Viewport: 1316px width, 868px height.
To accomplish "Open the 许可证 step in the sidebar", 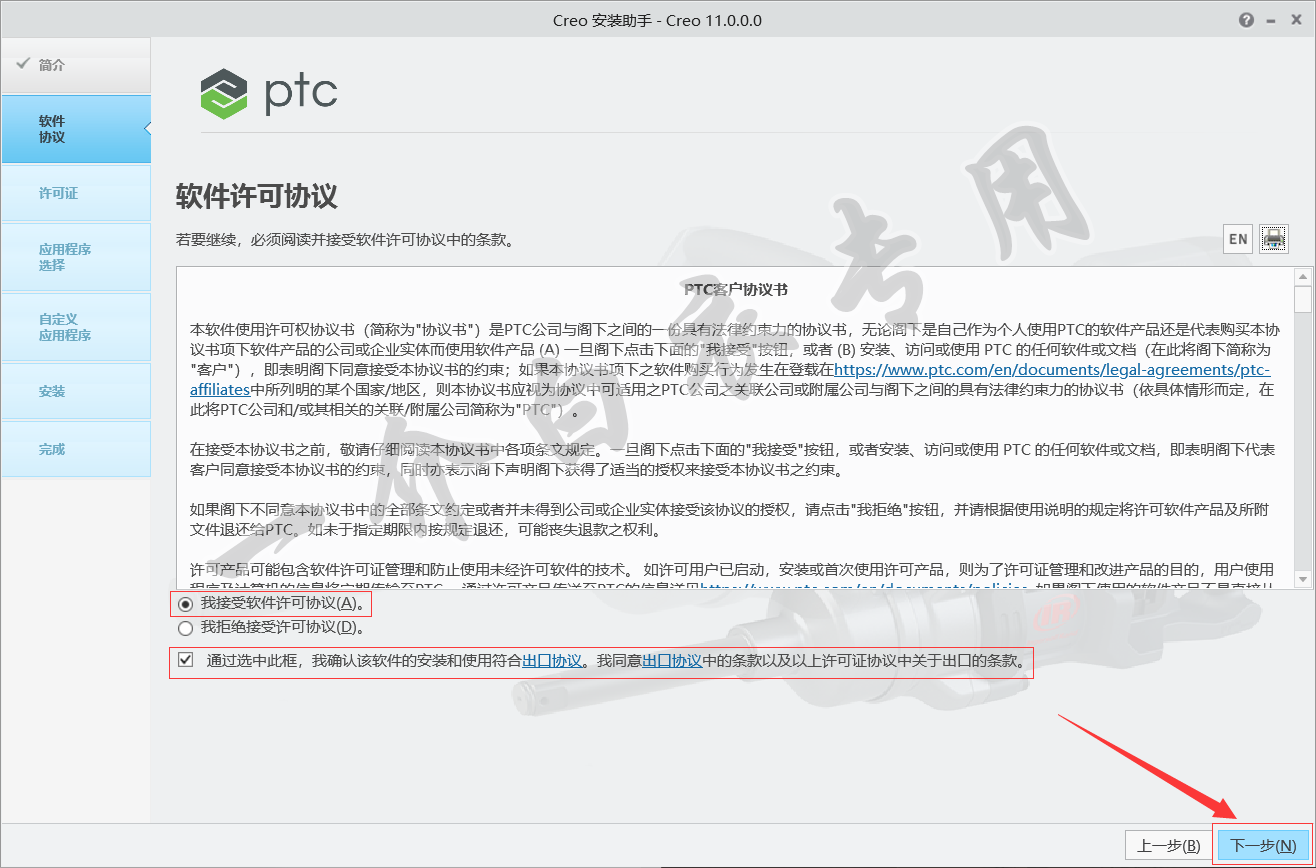I will [x=75, y=193].
